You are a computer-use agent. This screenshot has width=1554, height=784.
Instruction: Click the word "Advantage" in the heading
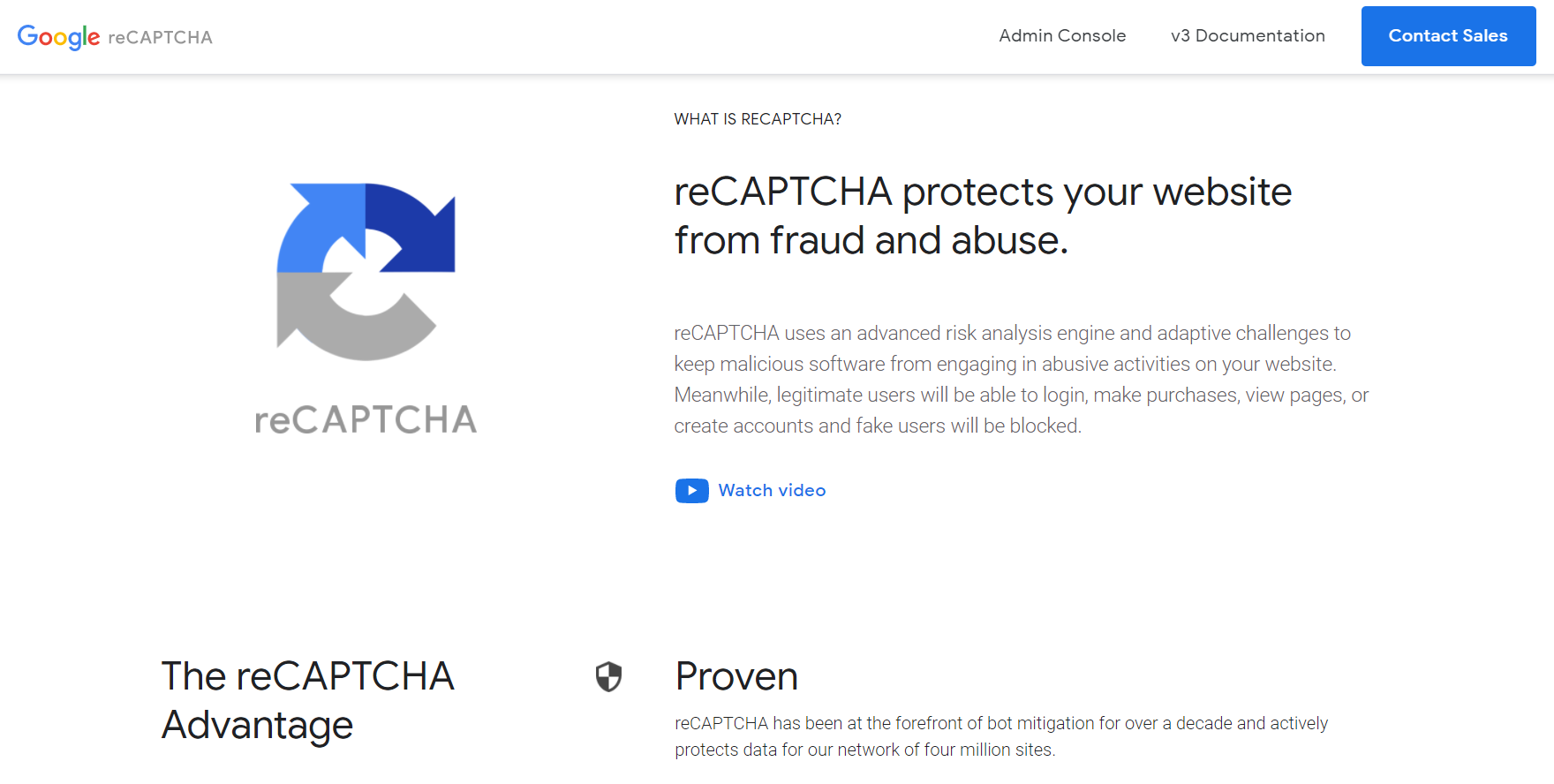[x=257, y=726]
